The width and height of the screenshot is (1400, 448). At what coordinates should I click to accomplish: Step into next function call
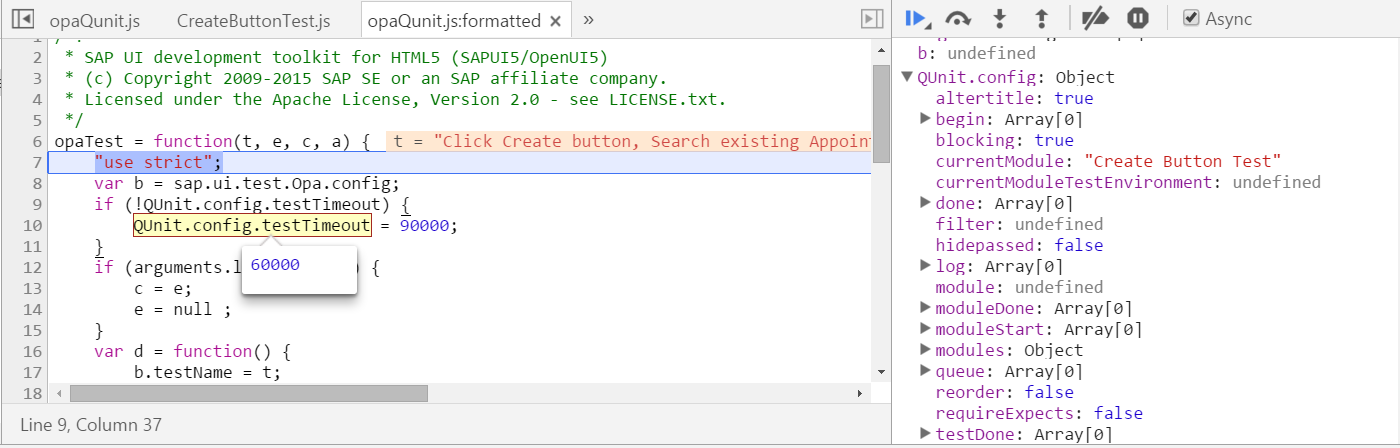click(999, 18)
